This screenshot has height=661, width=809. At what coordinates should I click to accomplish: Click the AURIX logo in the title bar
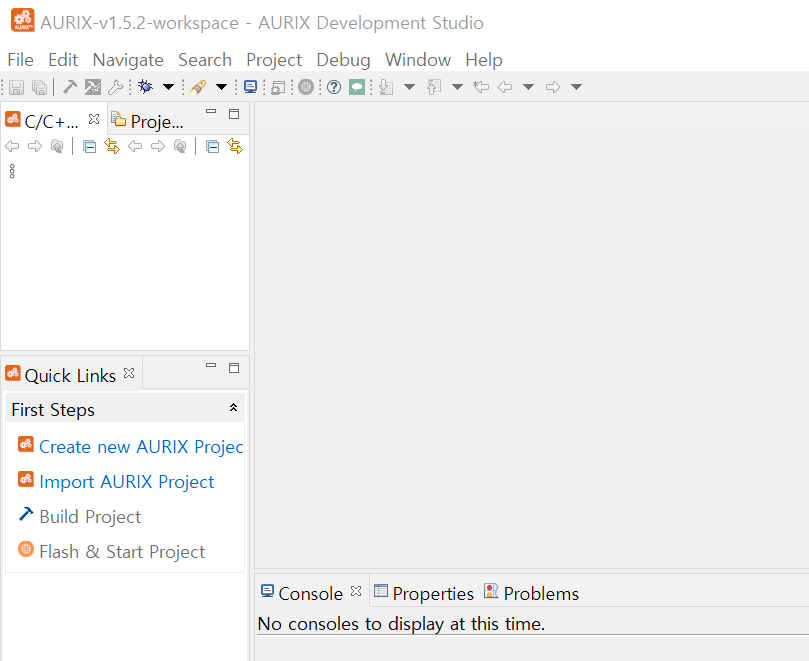tap(23, 21)
